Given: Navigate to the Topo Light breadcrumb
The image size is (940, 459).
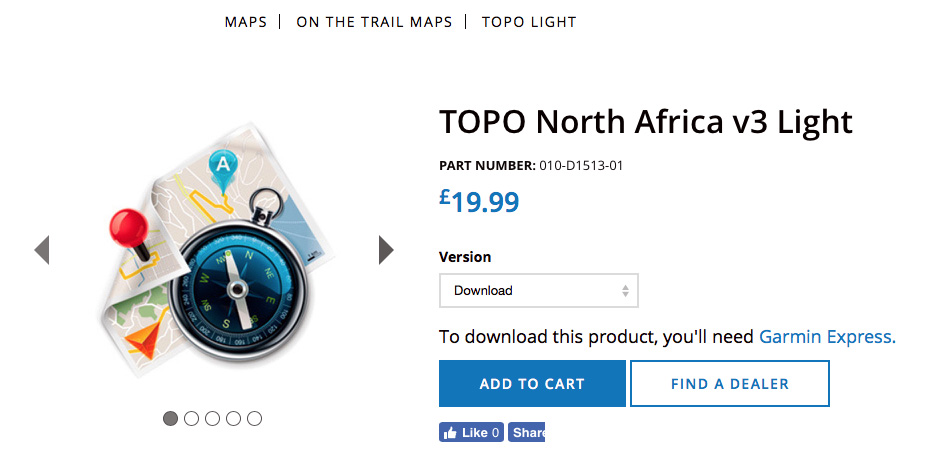Looking at the screenshot, I should [529, 22].
